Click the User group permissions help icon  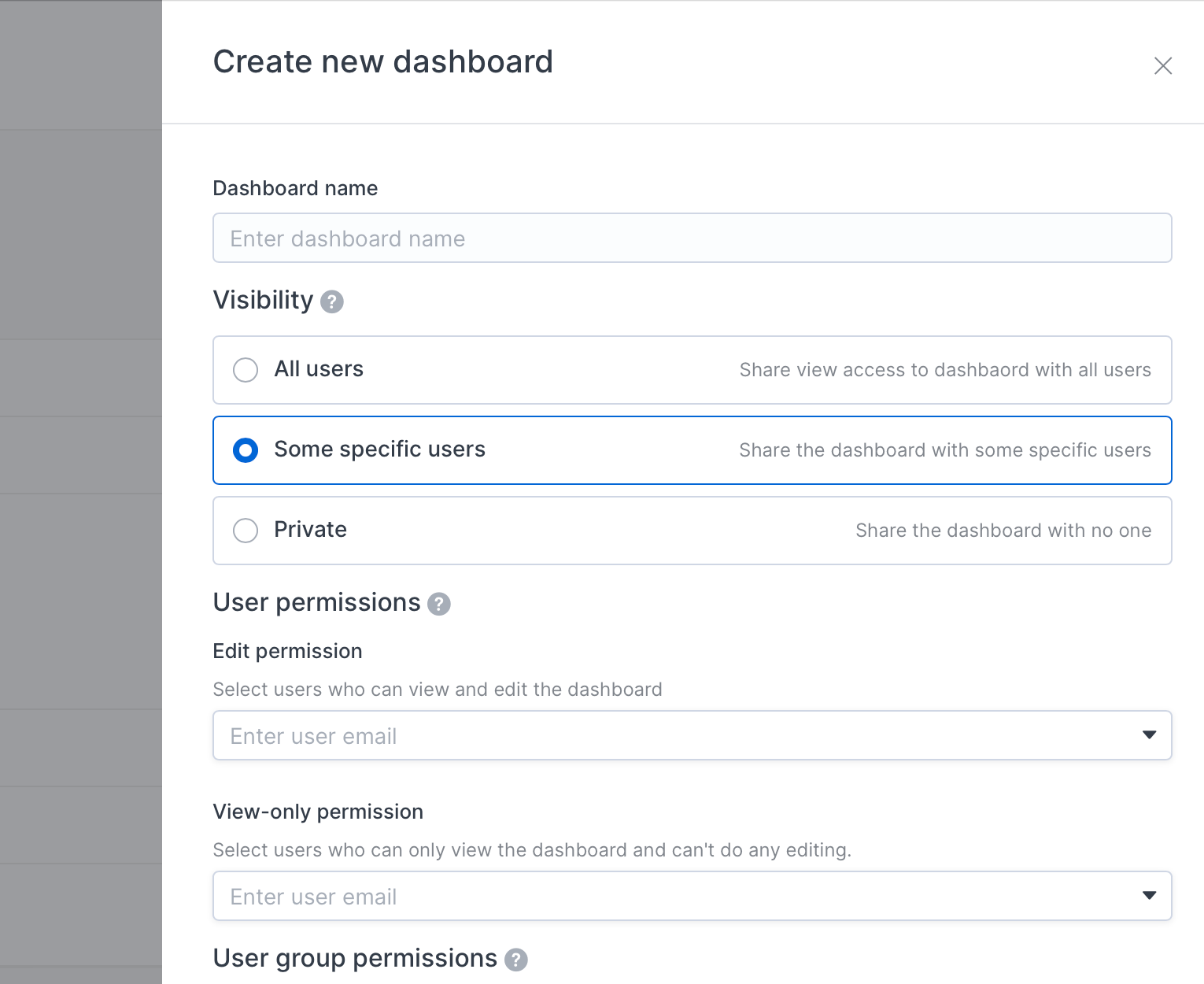pos(517,960)
